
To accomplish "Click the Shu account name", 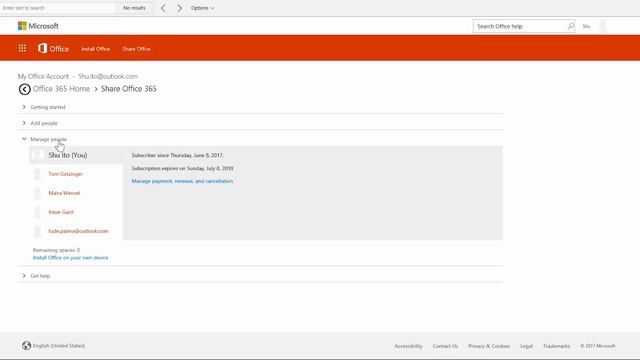I will [x=587, y=26].
